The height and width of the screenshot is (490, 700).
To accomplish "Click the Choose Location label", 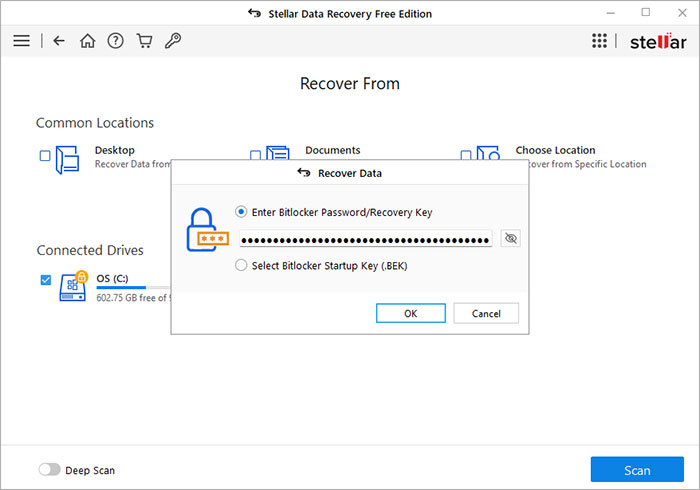I will [555, 150].
